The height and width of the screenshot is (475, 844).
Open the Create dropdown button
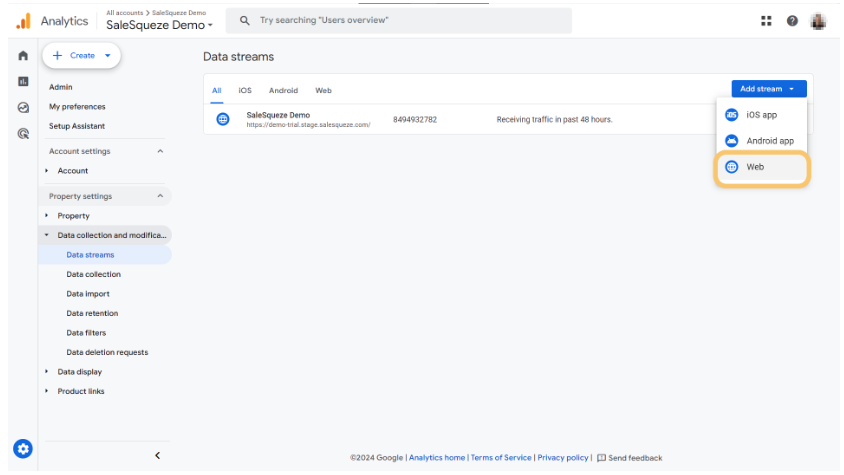[81, 55]
